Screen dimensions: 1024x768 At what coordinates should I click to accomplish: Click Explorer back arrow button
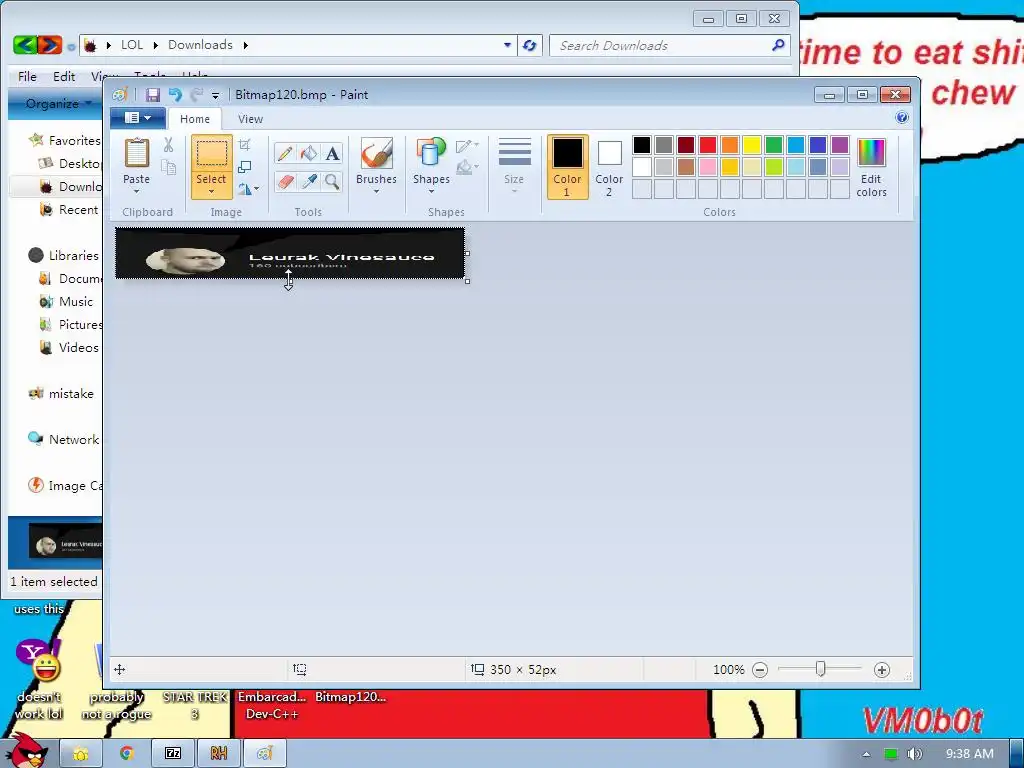(25, 44)
